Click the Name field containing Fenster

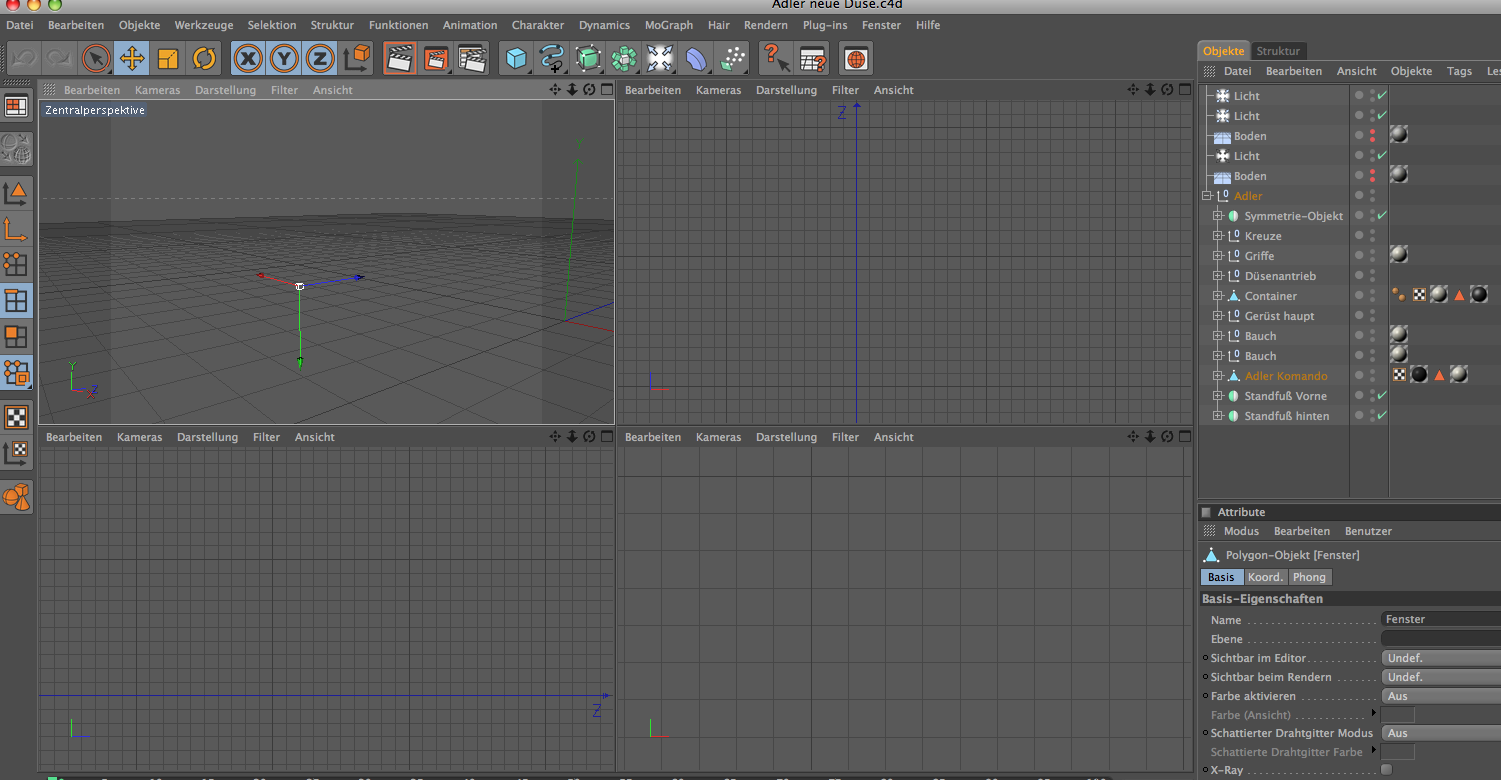click(x=1440, y=620)
